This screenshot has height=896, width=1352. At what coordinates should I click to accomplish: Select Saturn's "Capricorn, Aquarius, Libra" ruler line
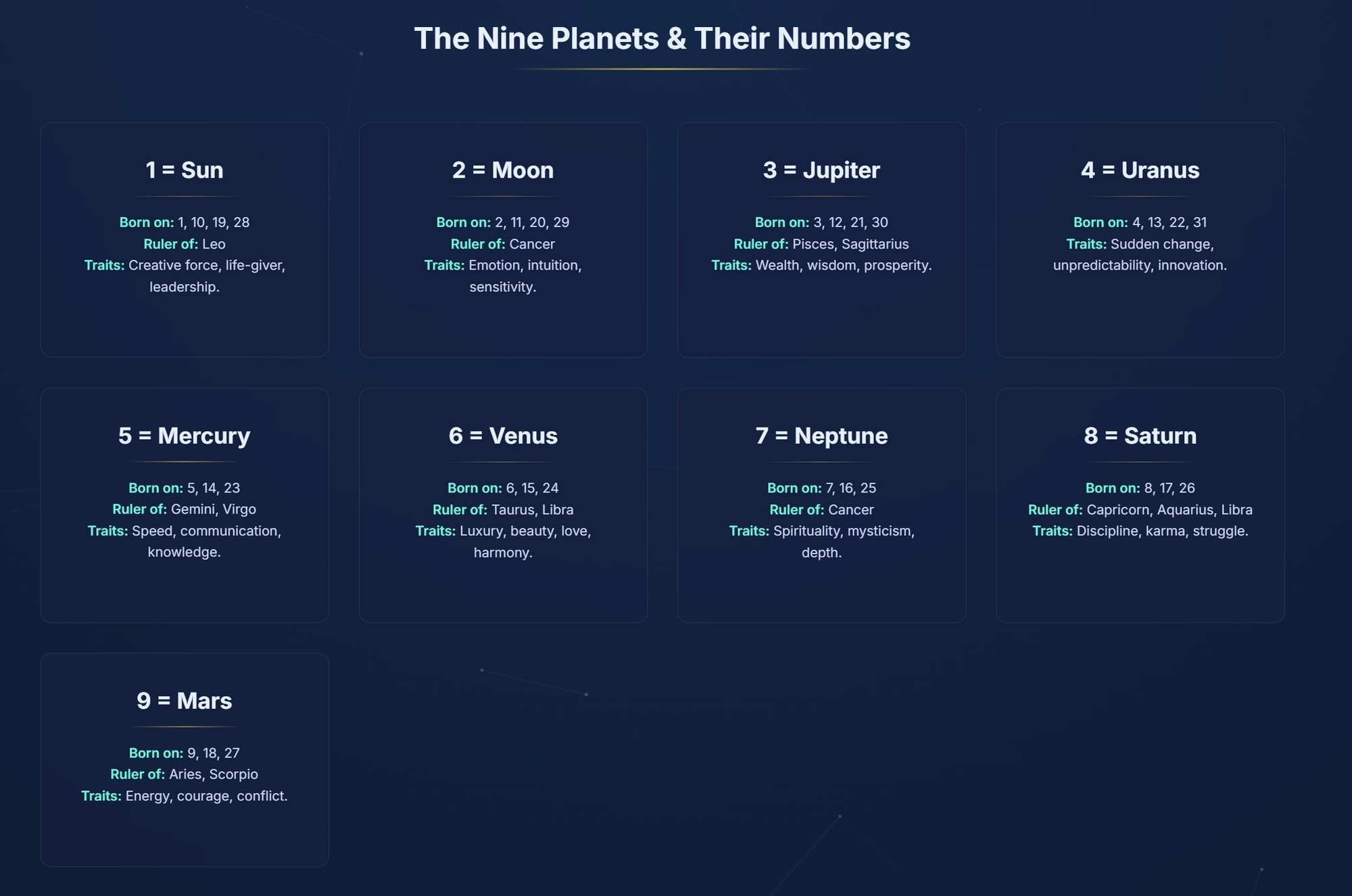1169,509
